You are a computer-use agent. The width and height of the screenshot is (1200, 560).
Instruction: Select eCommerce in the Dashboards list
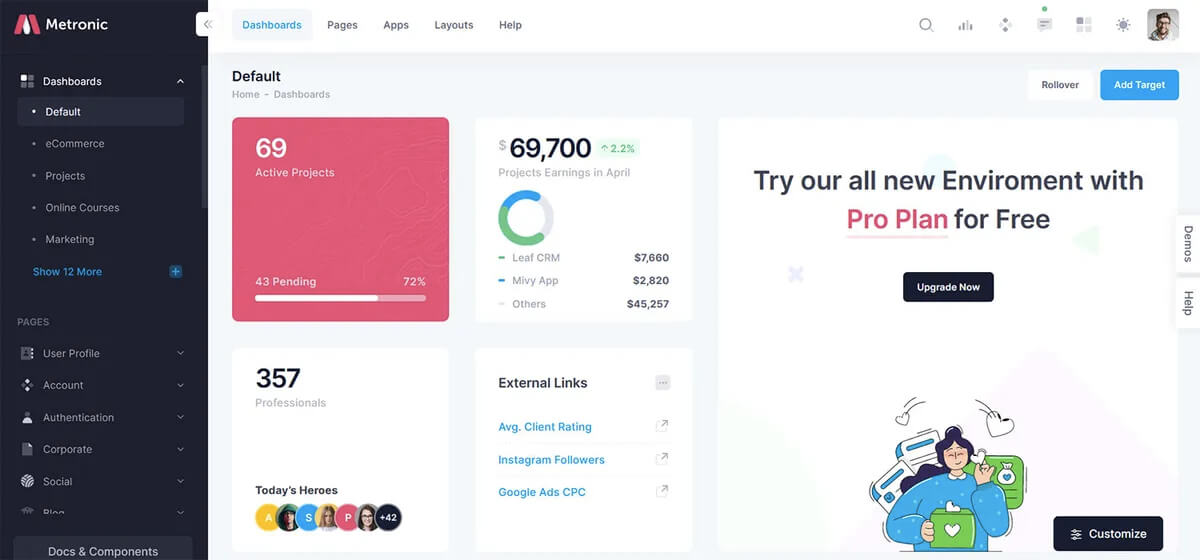pyautogui.click(x=75, y=144)
